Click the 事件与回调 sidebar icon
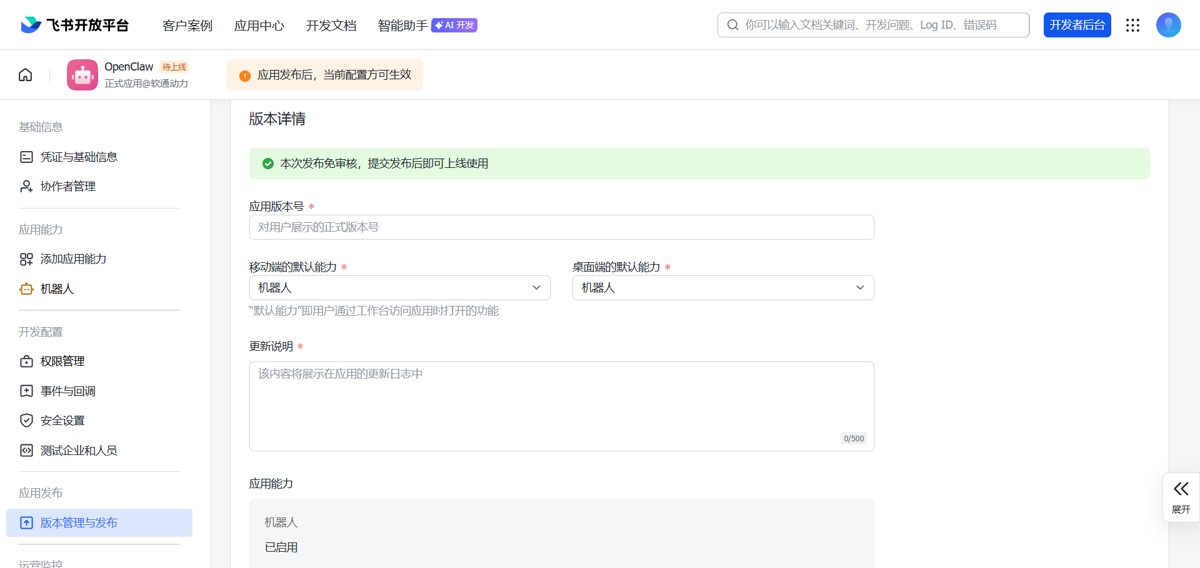This screenshot has height=568, width=1200. click(x=27, y=391)
